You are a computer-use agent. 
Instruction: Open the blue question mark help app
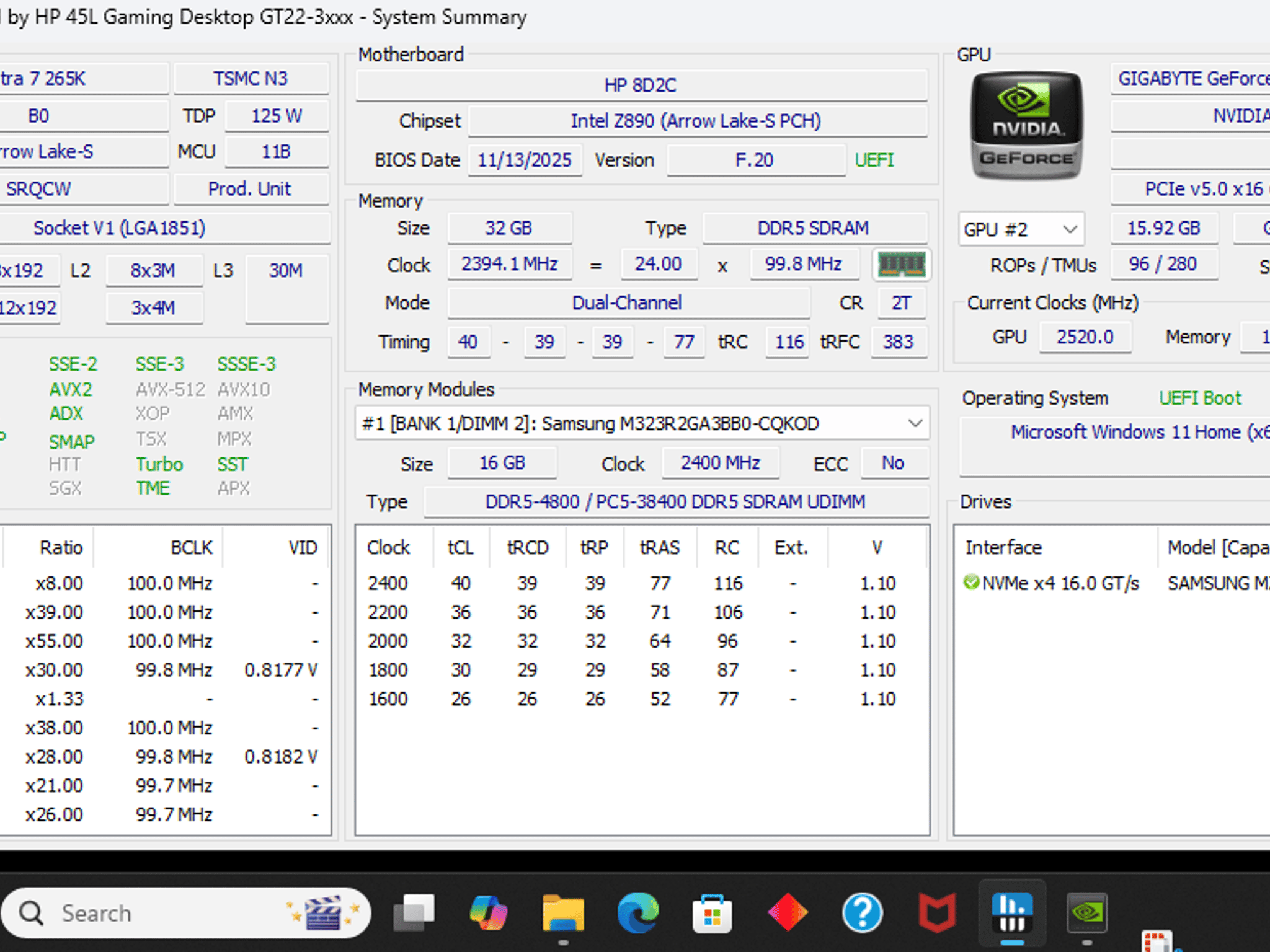[862, 913]
